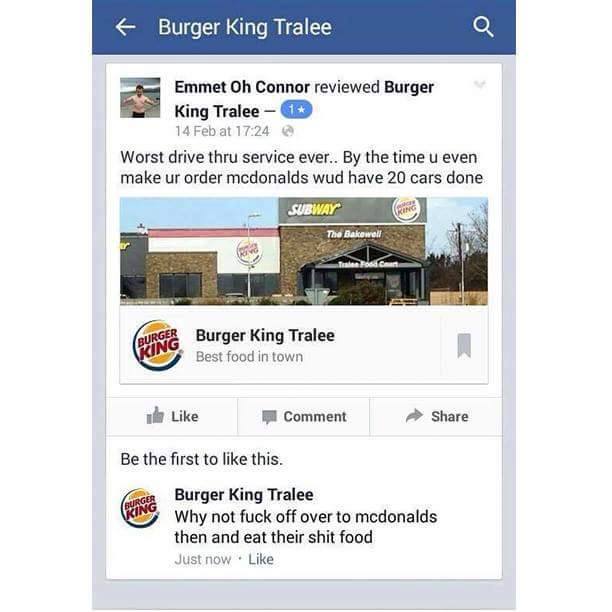Click the Burger King logo in page card
This screenshot has width=612, height=612.
pos(158,345)
